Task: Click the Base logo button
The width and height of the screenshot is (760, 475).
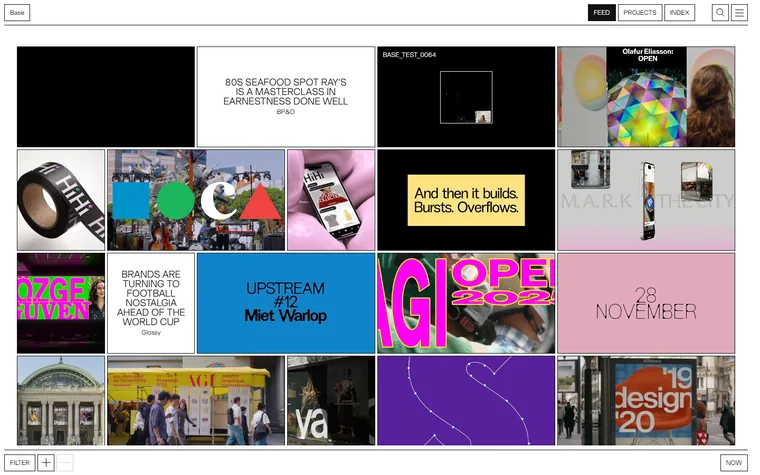Action: click(17, 13)
